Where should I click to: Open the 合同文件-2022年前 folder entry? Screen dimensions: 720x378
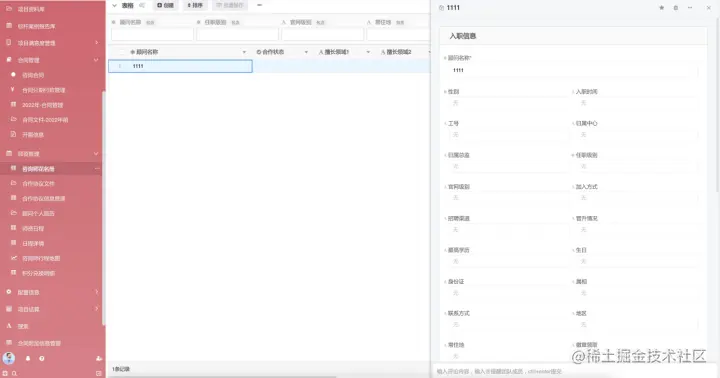[45, 120]
